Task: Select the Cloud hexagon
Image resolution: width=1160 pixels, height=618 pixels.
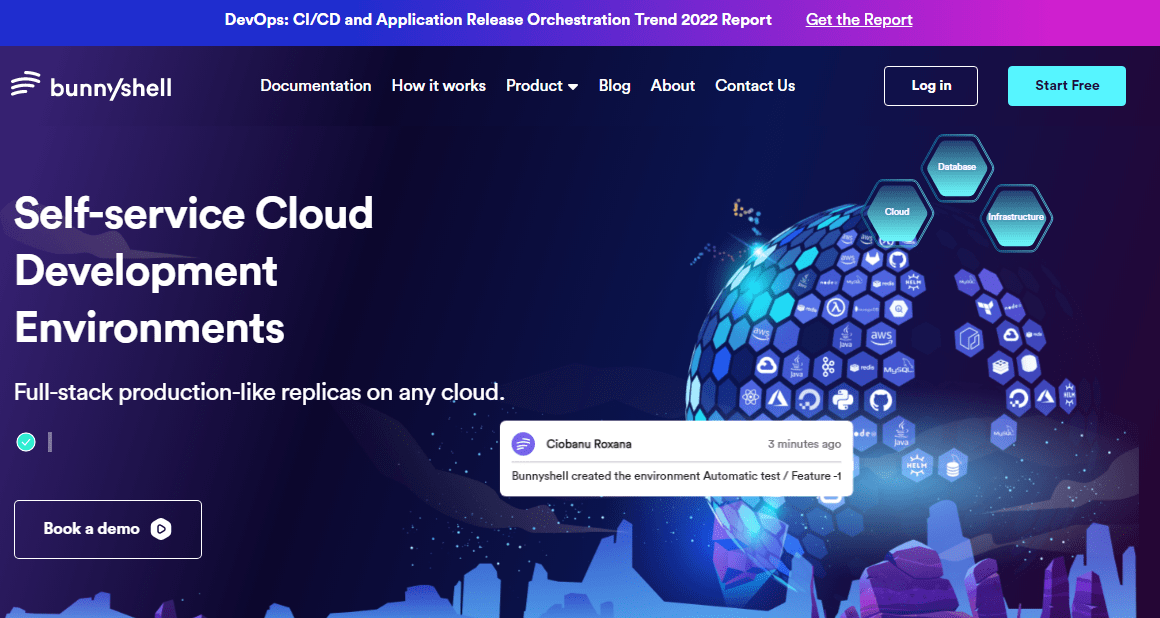Action: click(897, 212)
